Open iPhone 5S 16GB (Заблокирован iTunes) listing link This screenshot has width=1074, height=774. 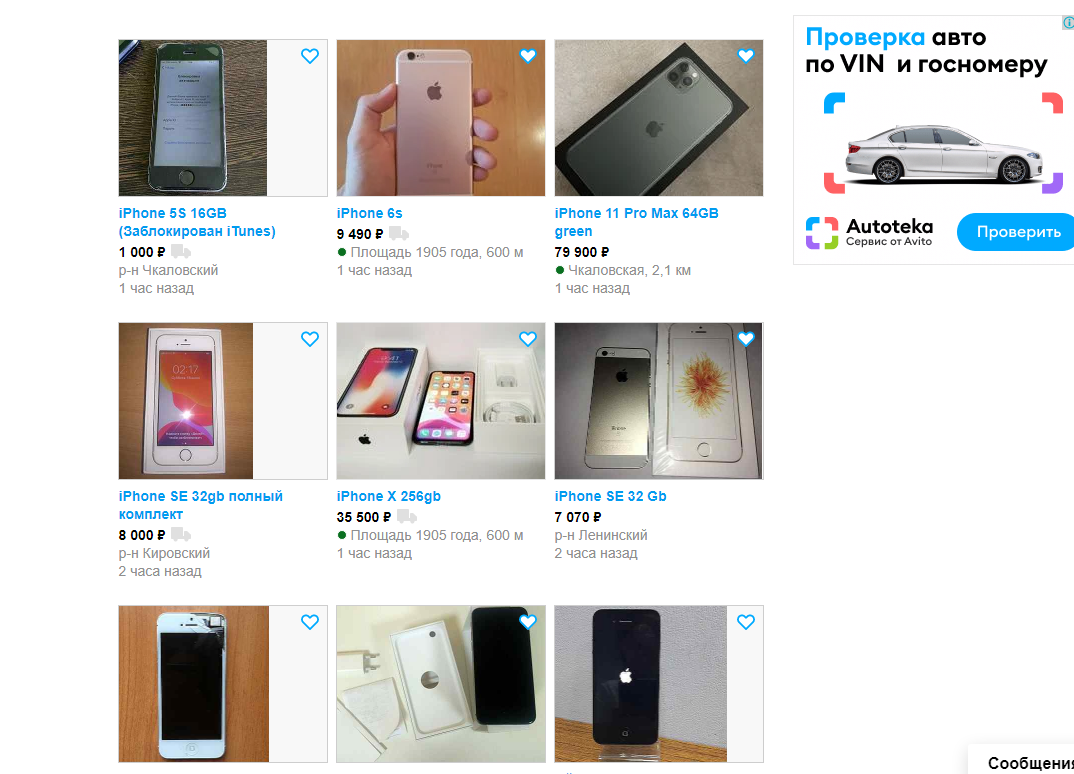pos(197,222)
